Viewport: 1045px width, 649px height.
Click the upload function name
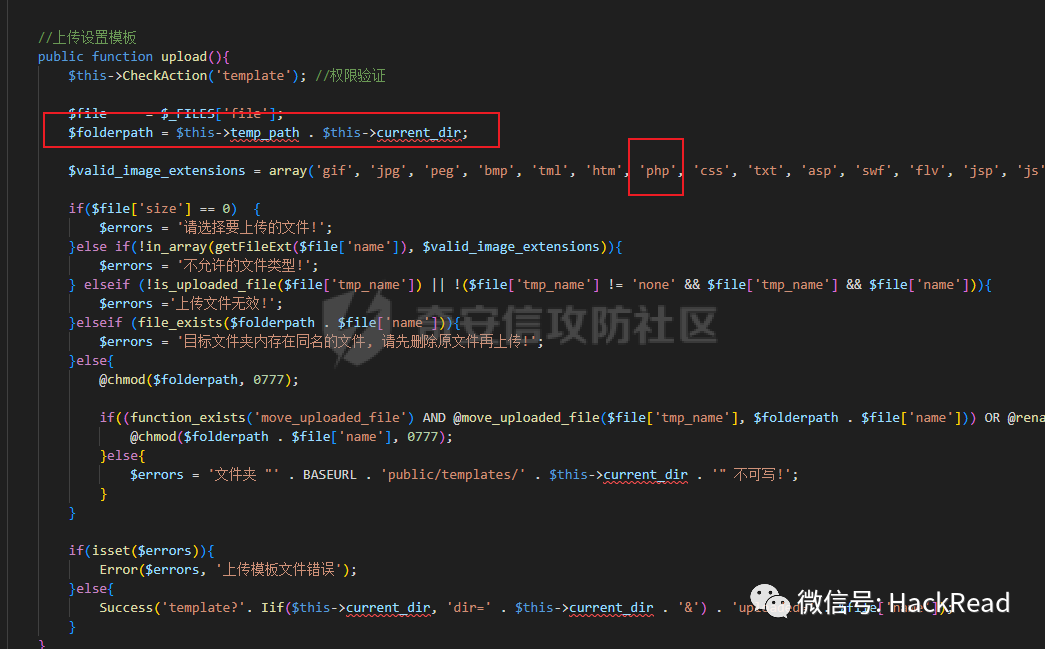184,57
